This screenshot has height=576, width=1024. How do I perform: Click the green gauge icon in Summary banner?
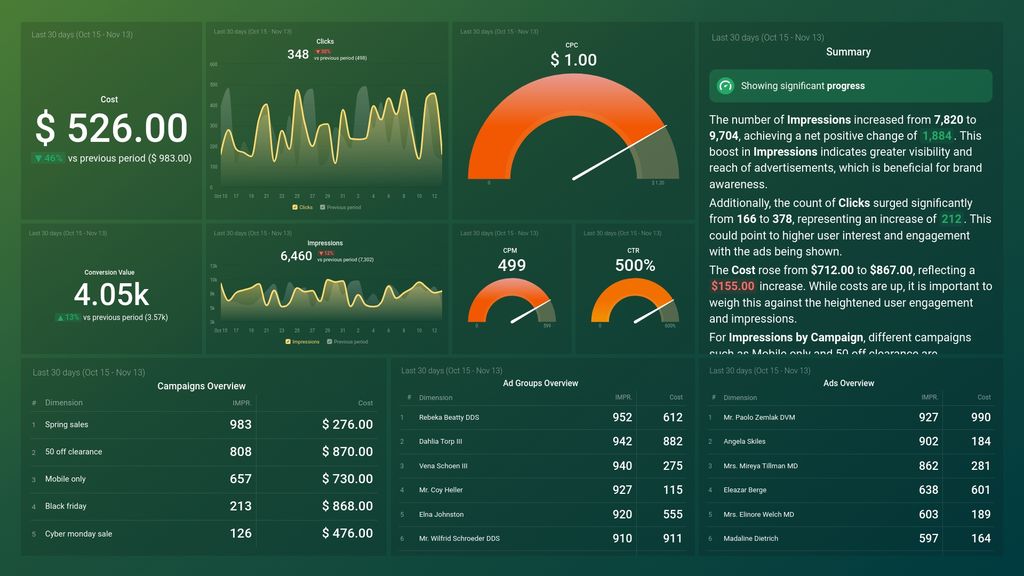(726, 86)
